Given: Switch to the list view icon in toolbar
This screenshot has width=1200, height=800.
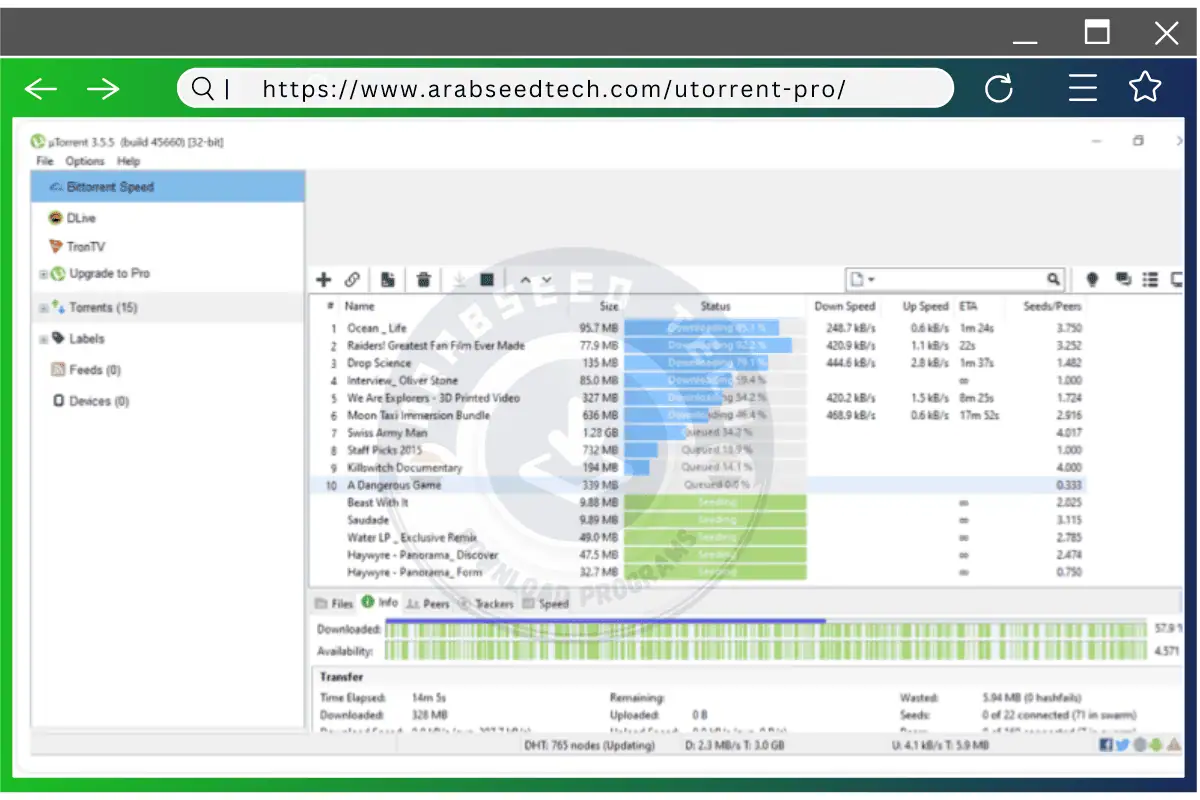Looking at the screenshot, I should 1151,280.
